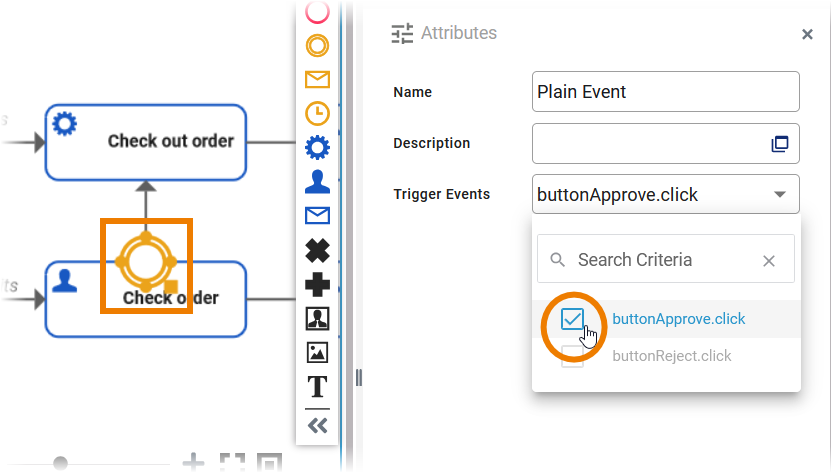Select the image picture tool in toolbar
This screenshot has height=473, width=831.
point(317,352)
